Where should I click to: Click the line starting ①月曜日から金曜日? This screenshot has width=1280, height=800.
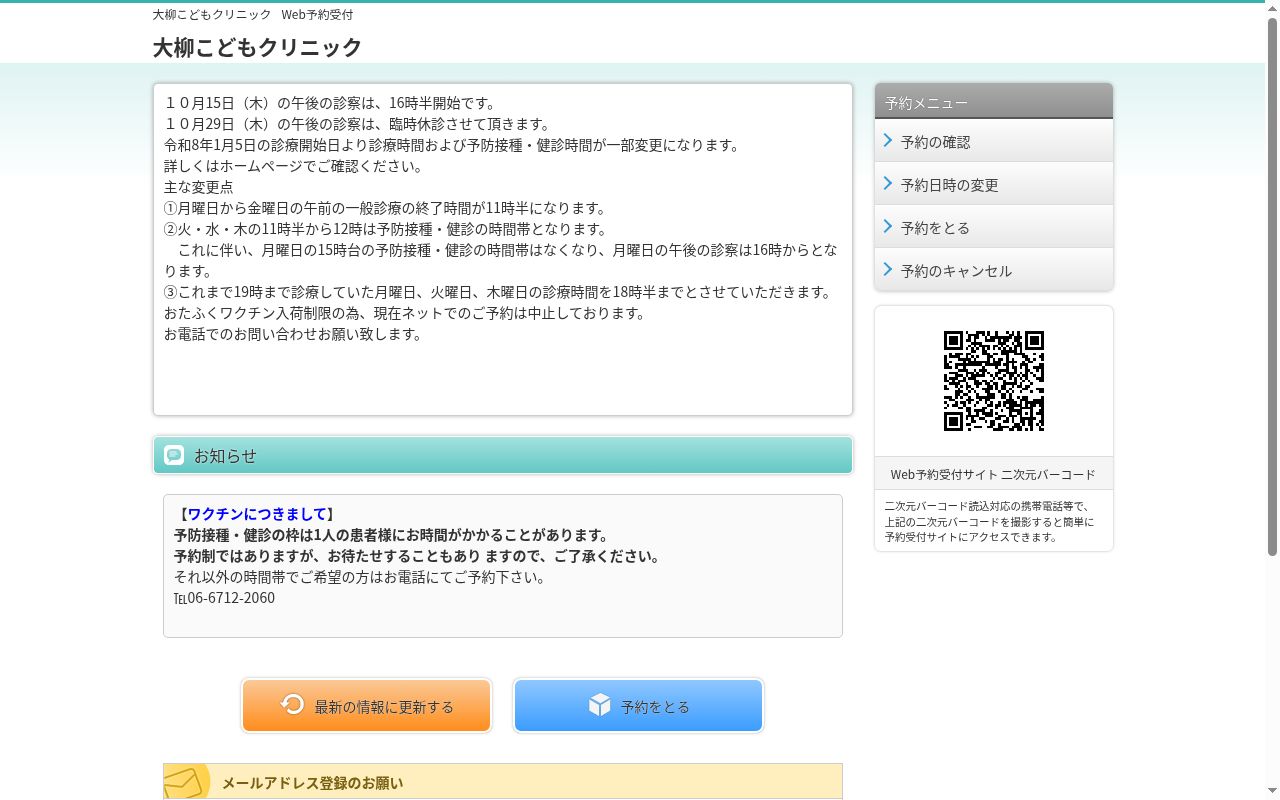(x=385, y=208)
